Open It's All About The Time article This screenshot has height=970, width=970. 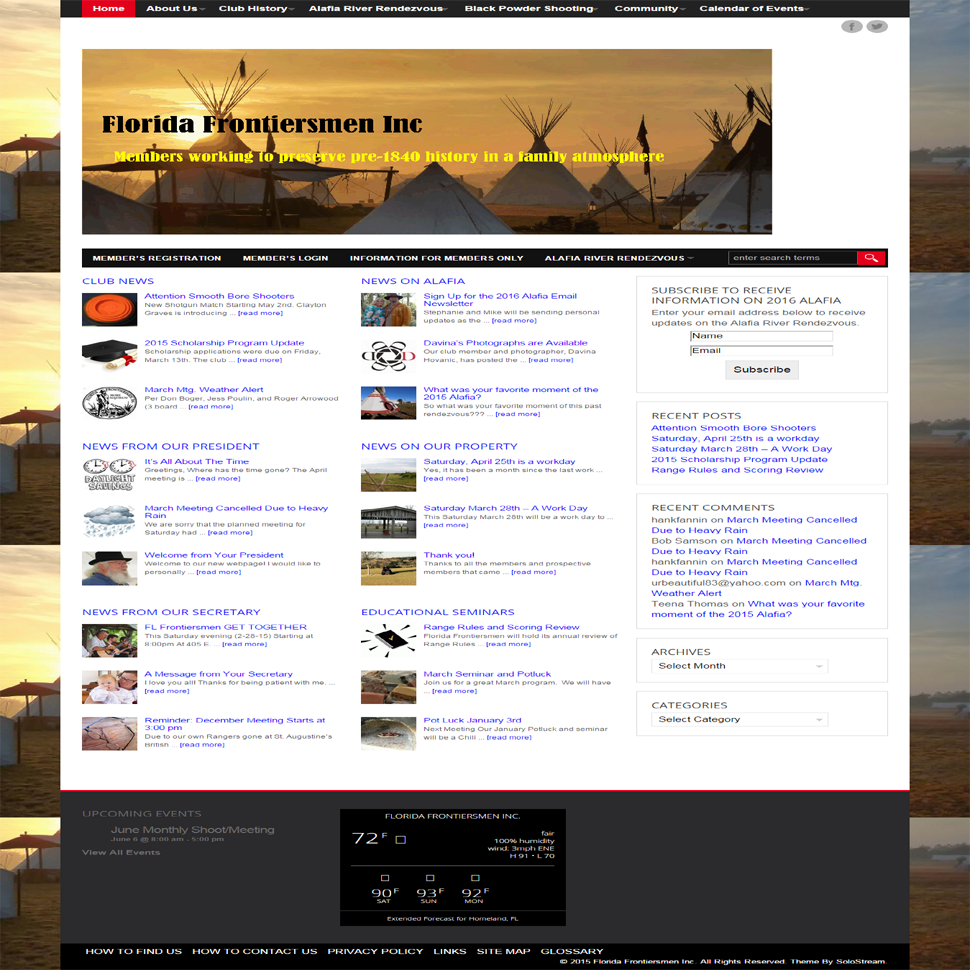pos(197,461)
